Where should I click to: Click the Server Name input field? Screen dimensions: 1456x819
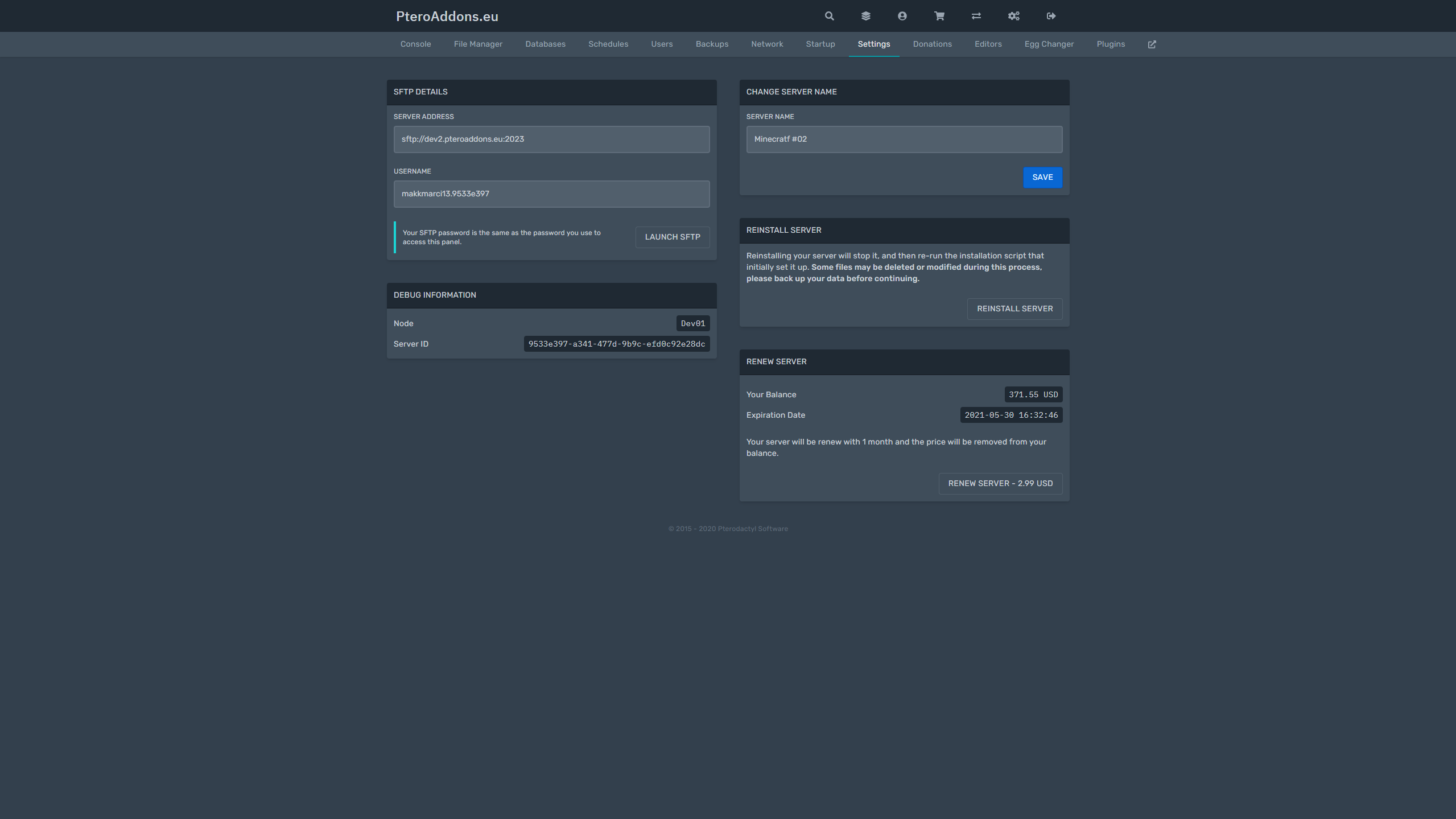click(x=904, y=139)
